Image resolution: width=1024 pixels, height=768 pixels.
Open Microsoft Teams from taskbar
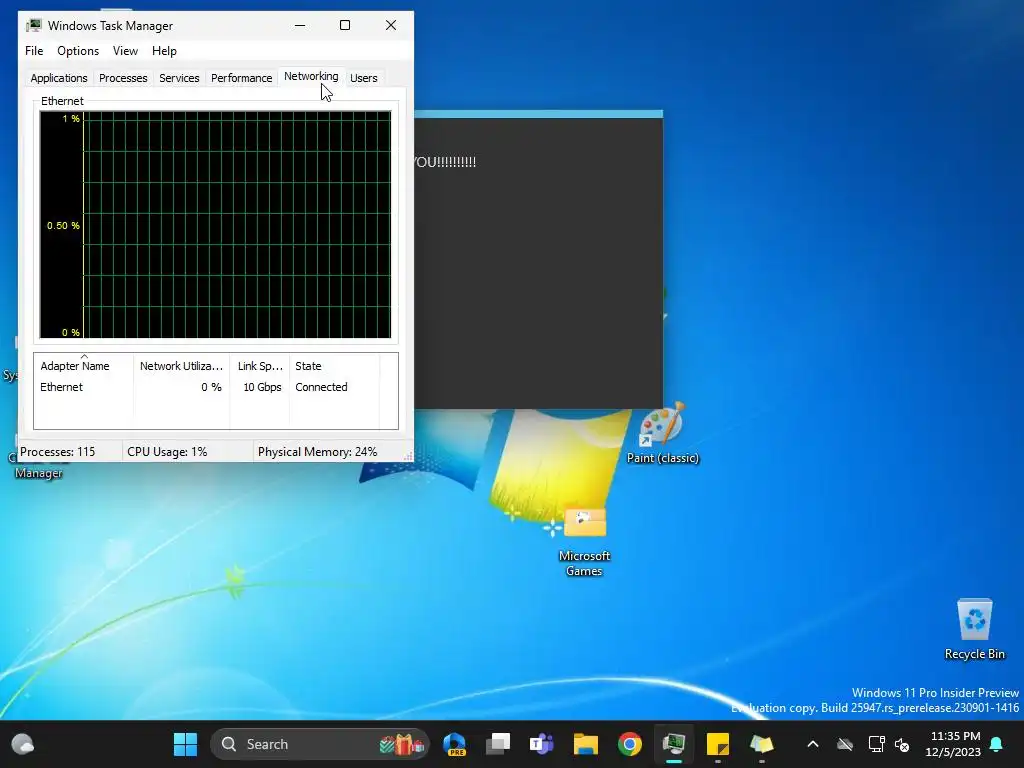tap(541, 744)
